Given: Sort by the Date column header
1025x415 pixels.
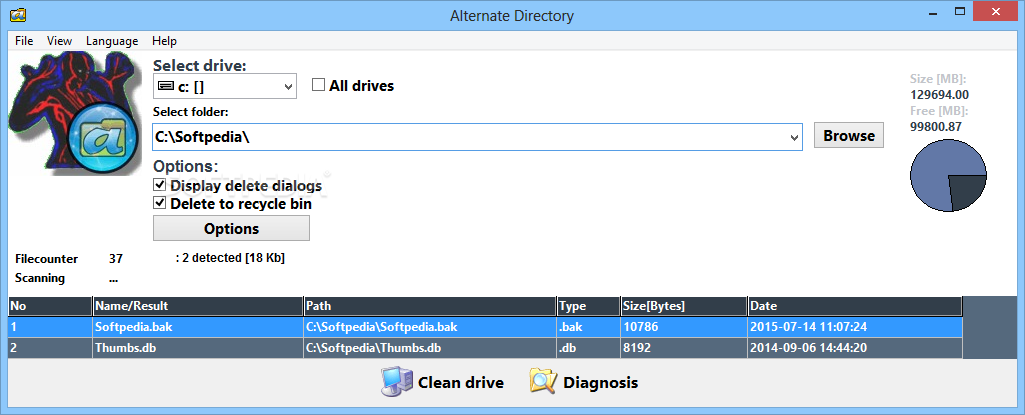Looking at the screenshot, I should (x=855, y=306).
